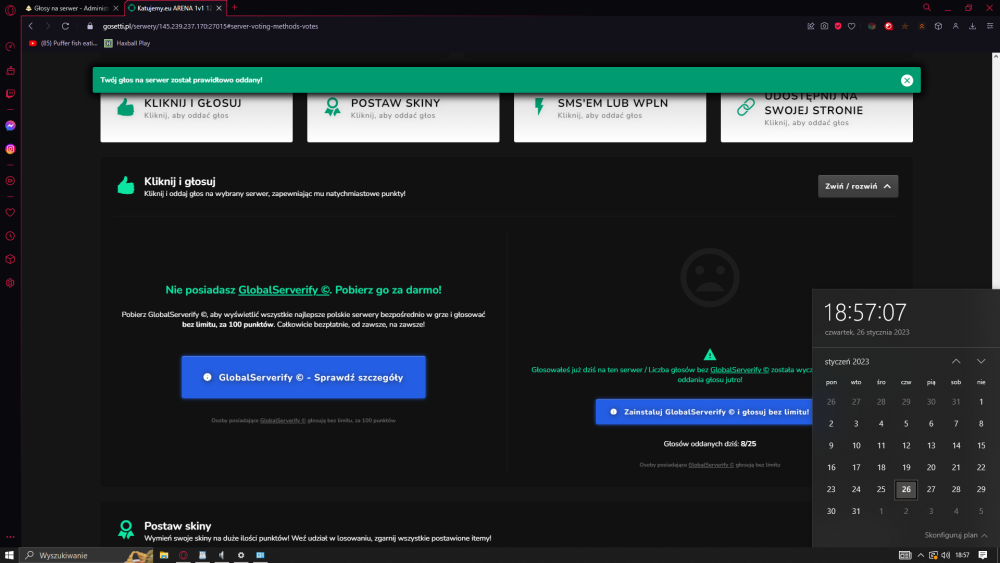This screenshot has width=1000, height=563.
Task: Switch to the Głosy na serwer tab
Action: [x=67, y=8]
